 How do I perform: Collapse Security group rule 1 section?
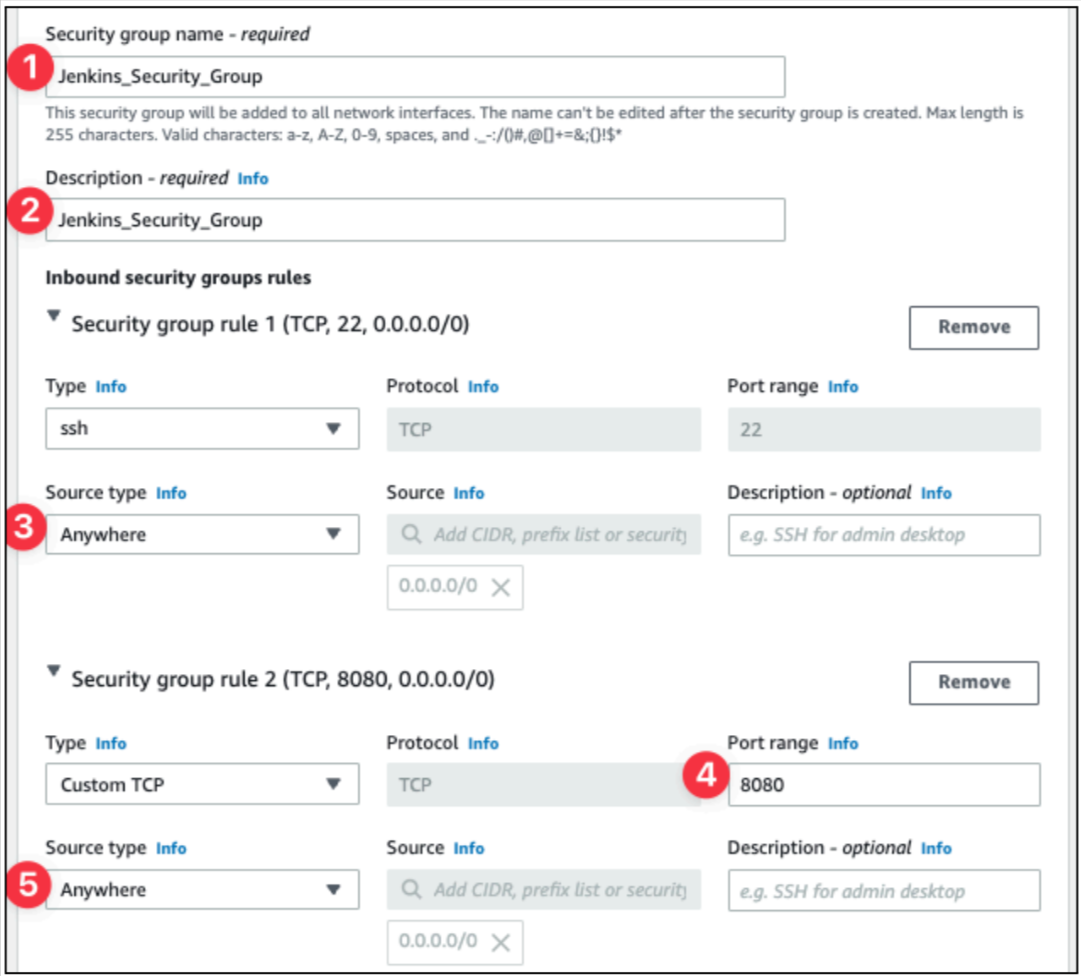[53, 316]
